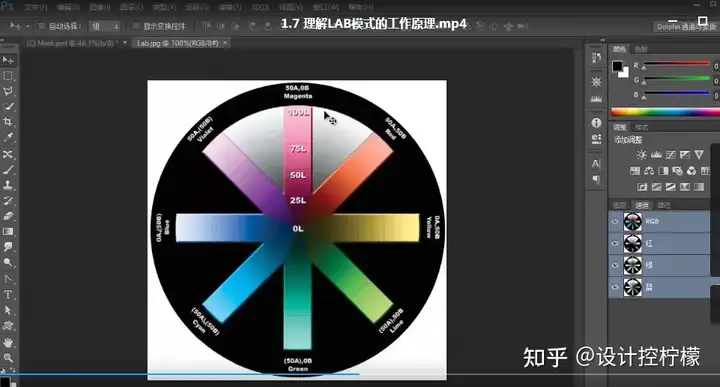
Task: Add a Levels adjustment in the Adjustments panel
Action: (x=656, y=155)
